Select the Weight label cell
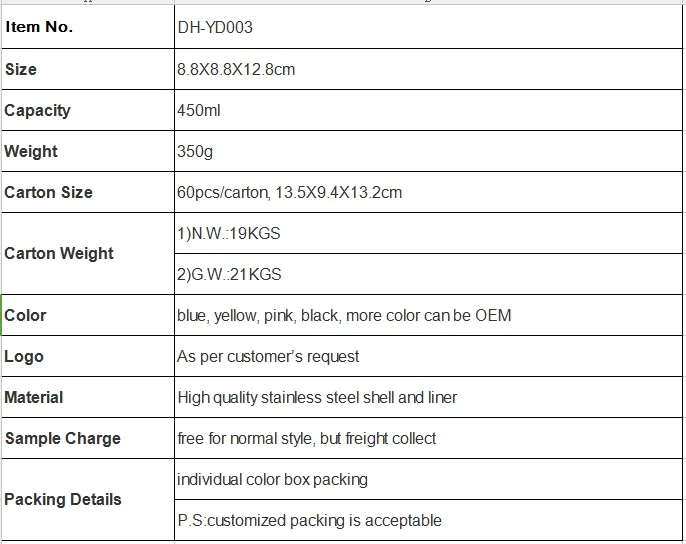This screenshot has width=686, height=544. pyautogui.click(x=88, y=151)
